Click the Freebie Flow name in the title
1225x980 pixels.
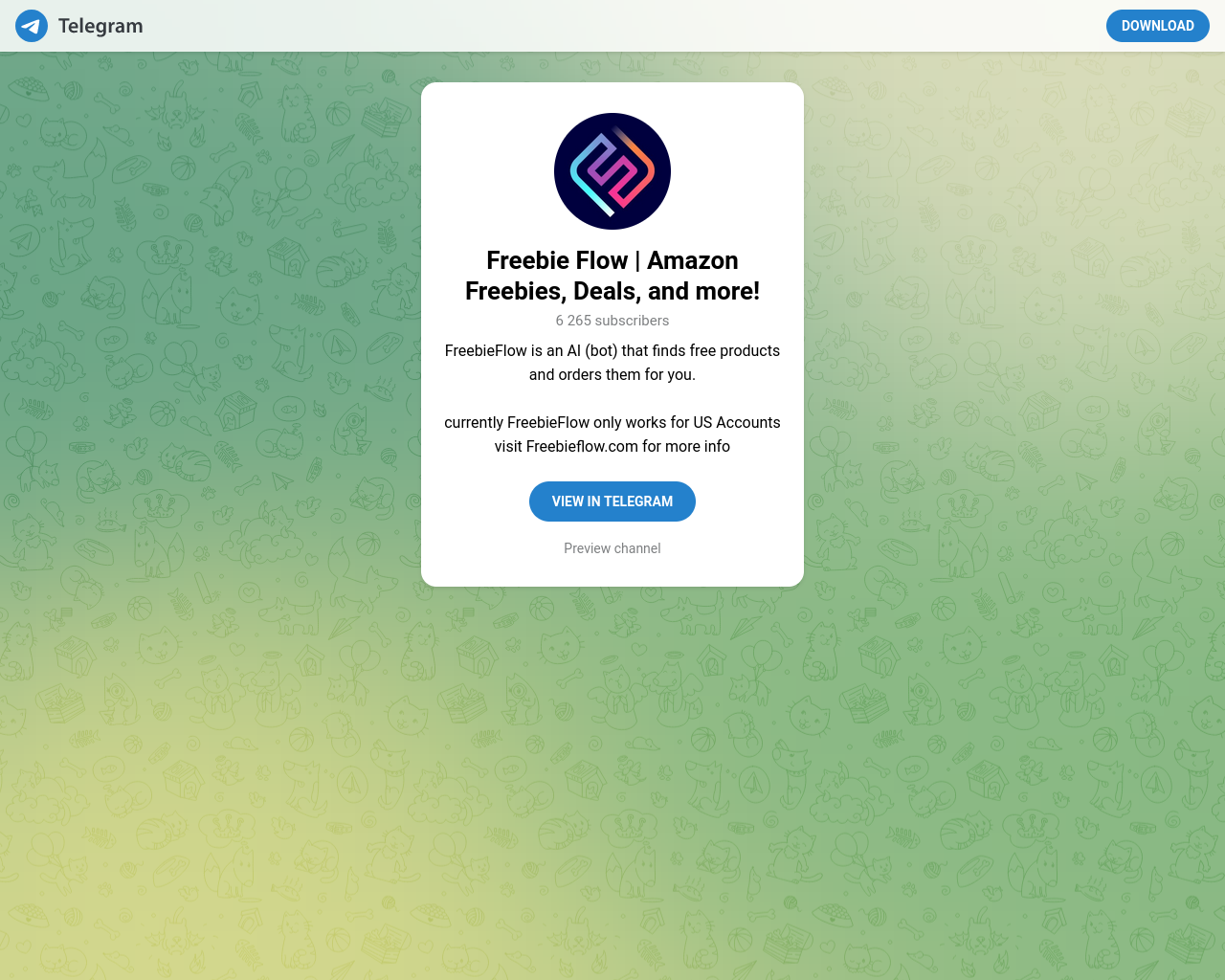[x=557, y=260]
